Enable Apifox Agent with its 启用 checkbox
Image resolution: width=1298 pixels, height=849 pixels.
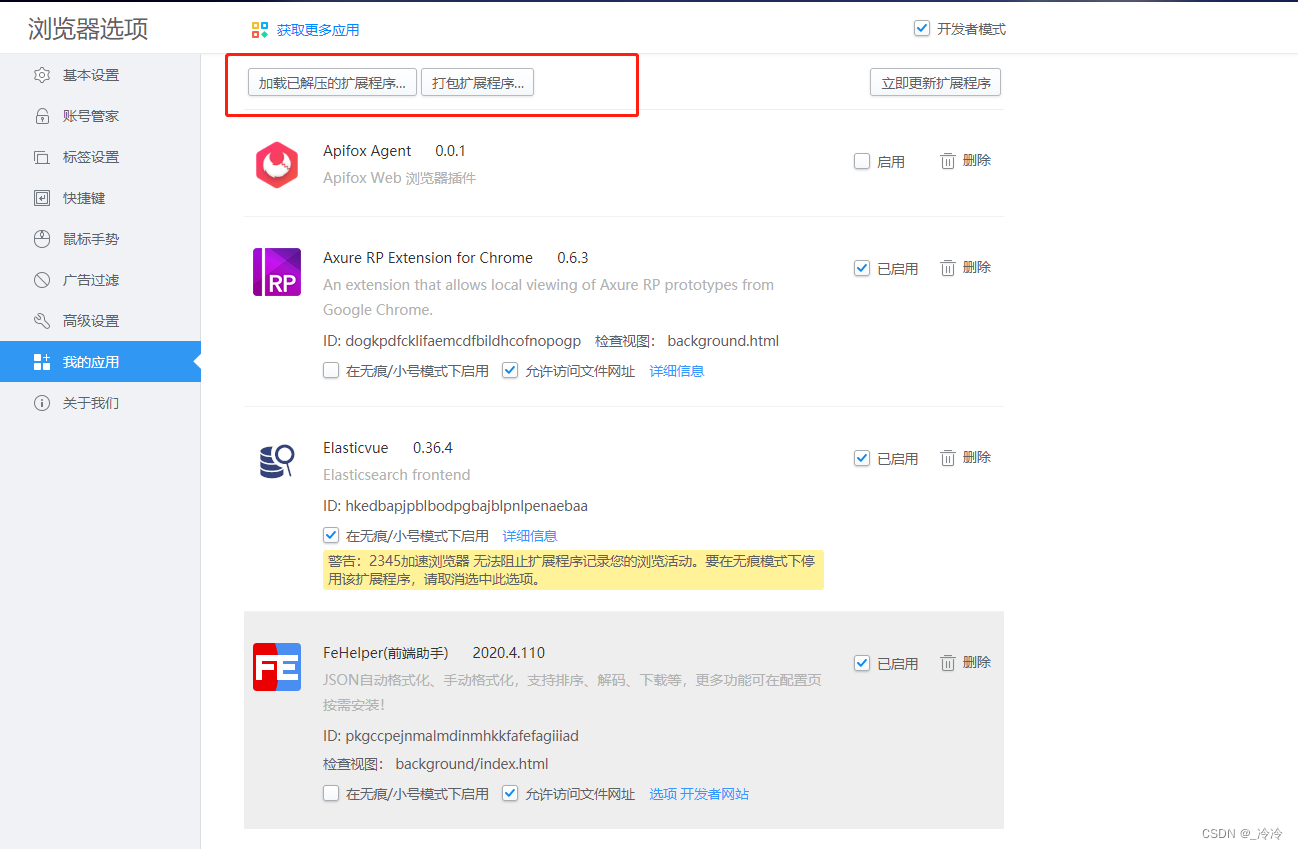tap(862, 160)
